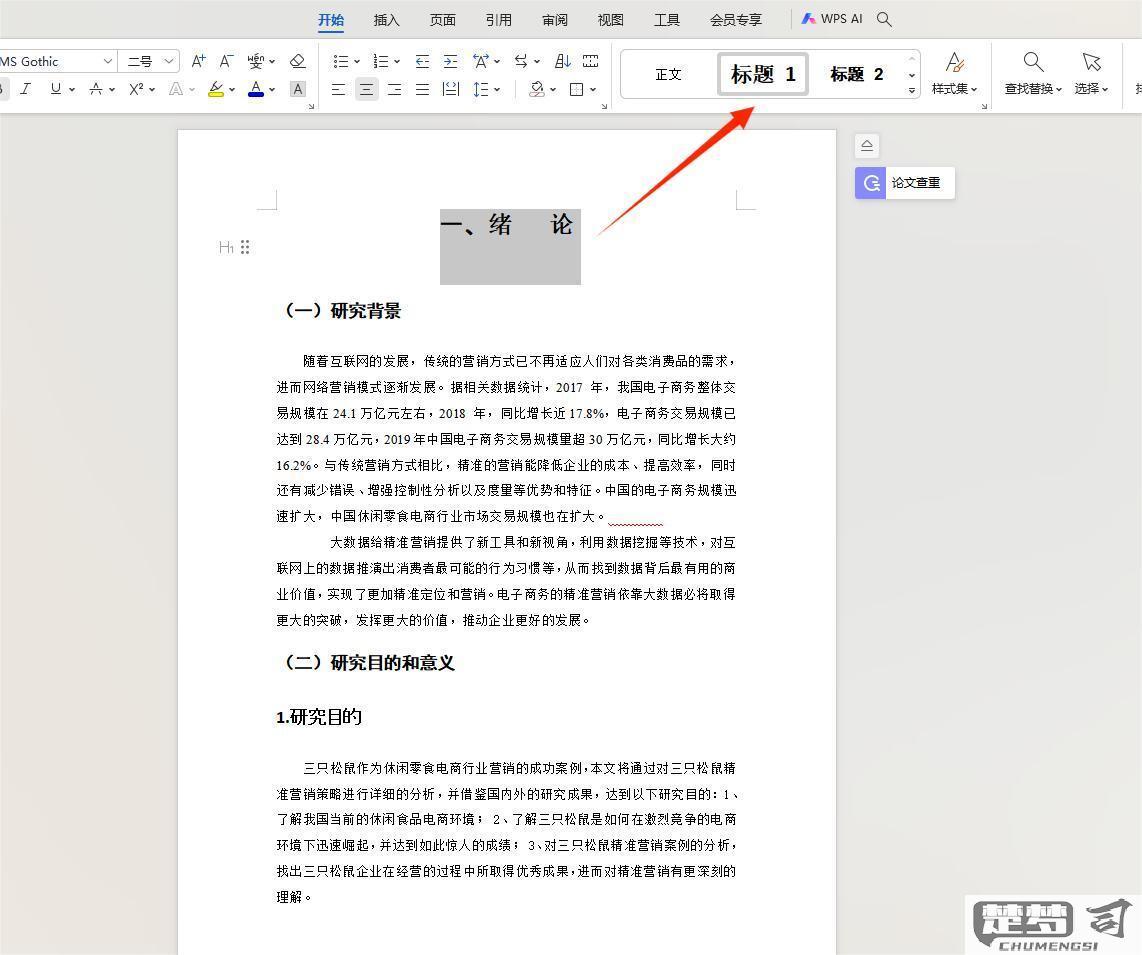Switch to 页面 tab
The height and width of the screenshot is (955, 1142).
pyautogui.click(x=443, y=20)
